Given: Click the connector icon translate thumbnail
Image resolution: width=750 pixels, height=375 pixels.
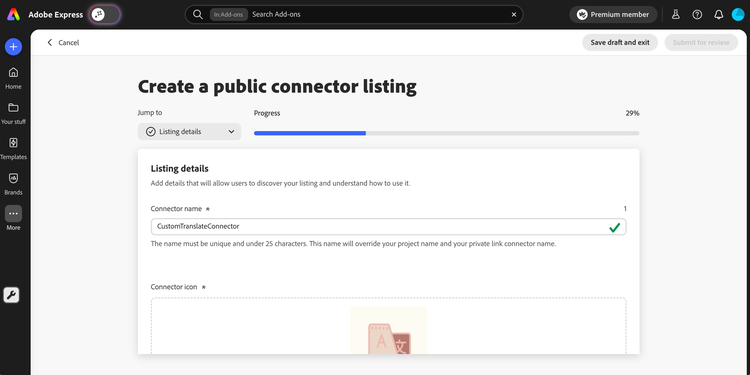Looking at the screenshot, I should pos(388,330).
